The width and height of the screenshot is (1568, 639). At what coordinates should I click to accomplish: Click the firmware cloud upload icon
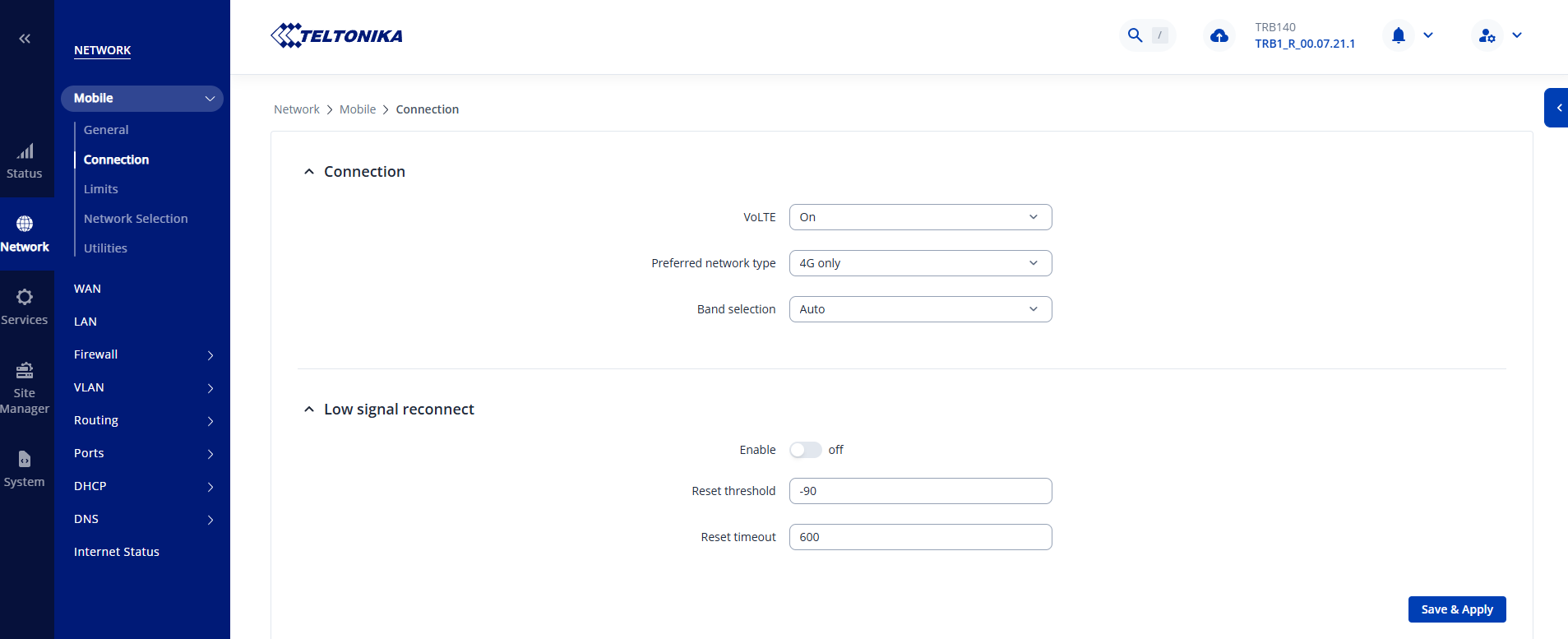[x=1219, y=35]
